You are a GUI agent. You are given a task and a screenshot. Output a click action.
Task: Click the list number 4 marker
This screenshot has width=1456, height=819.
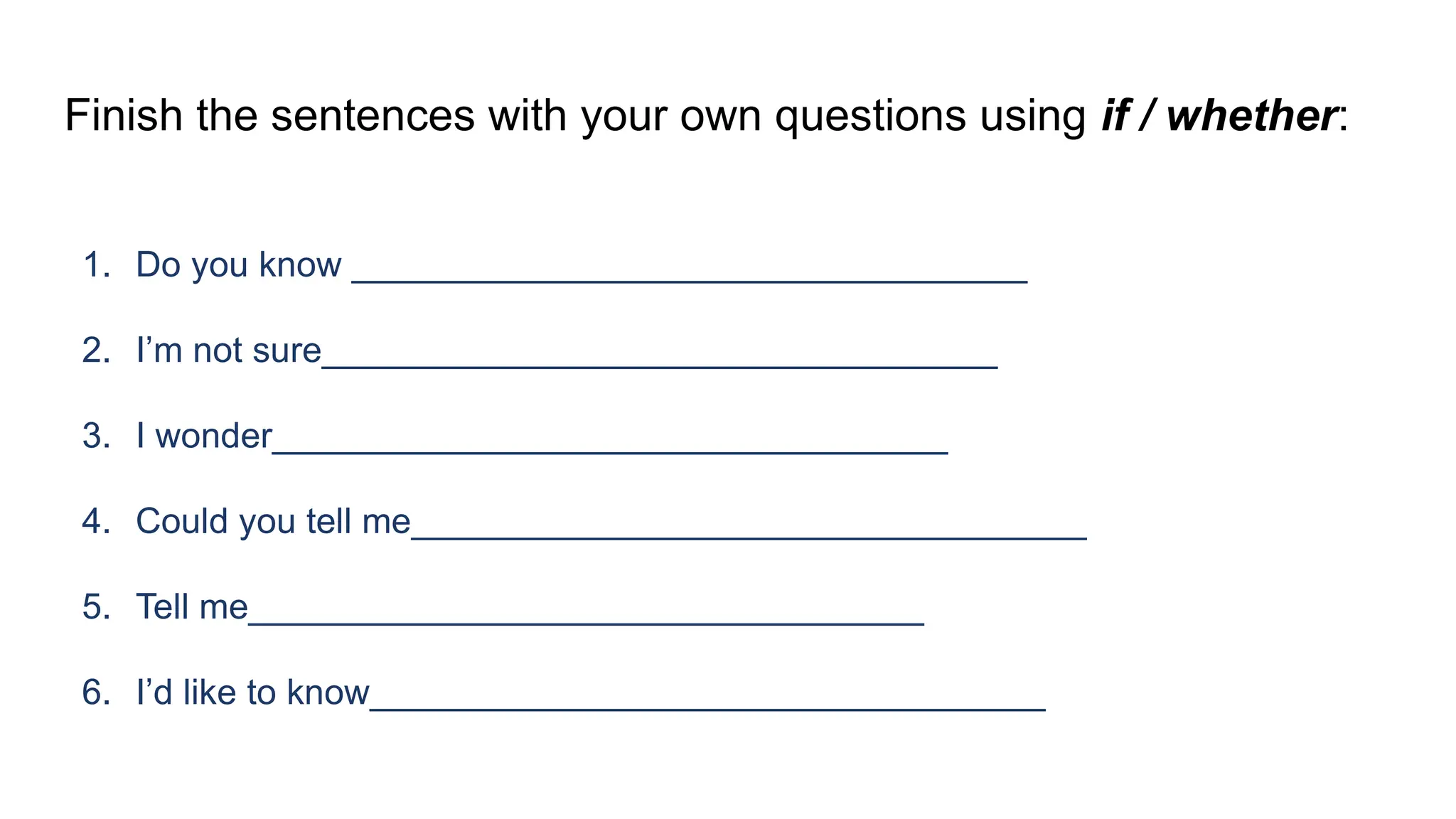(x=96, y=521)
